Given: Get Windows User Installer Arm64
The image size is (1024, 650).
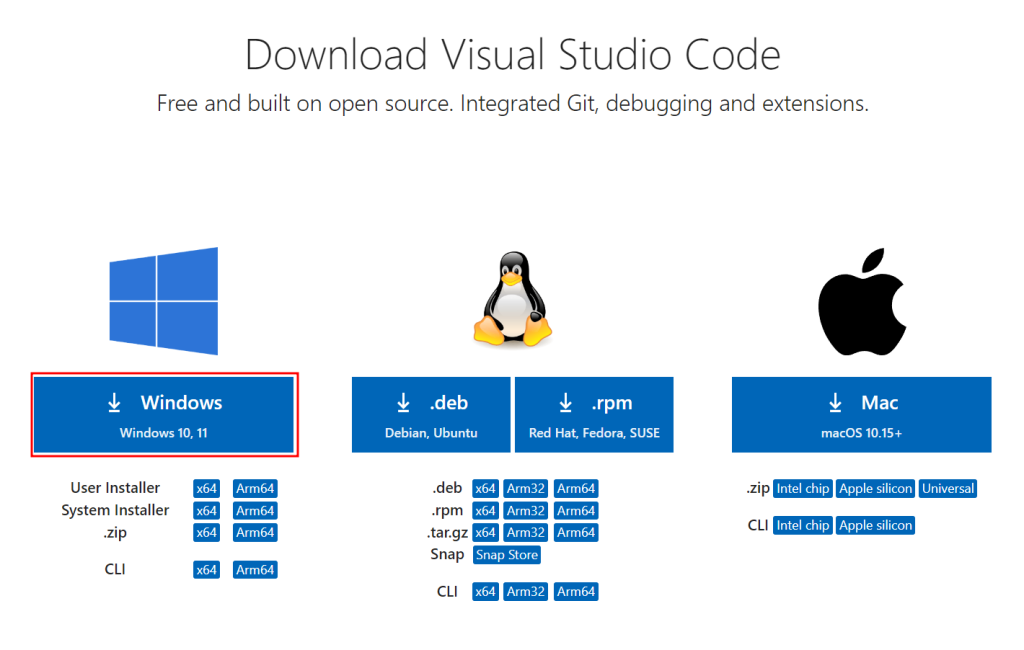Looking at the screenshot, I should click(255, 489).
